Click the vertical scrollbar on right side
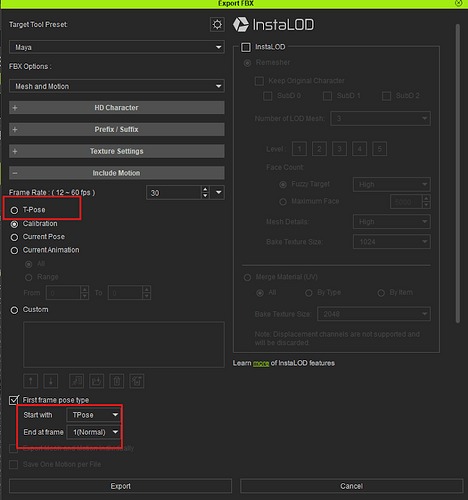The image size is (468, 500). click(458, 173)
